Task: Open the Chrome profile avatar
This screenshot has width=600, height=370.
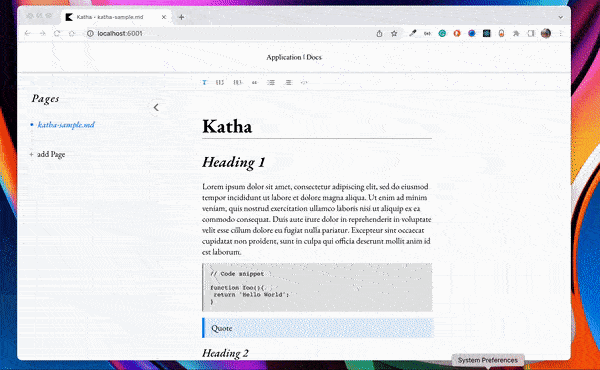Action: click(546, 33)
